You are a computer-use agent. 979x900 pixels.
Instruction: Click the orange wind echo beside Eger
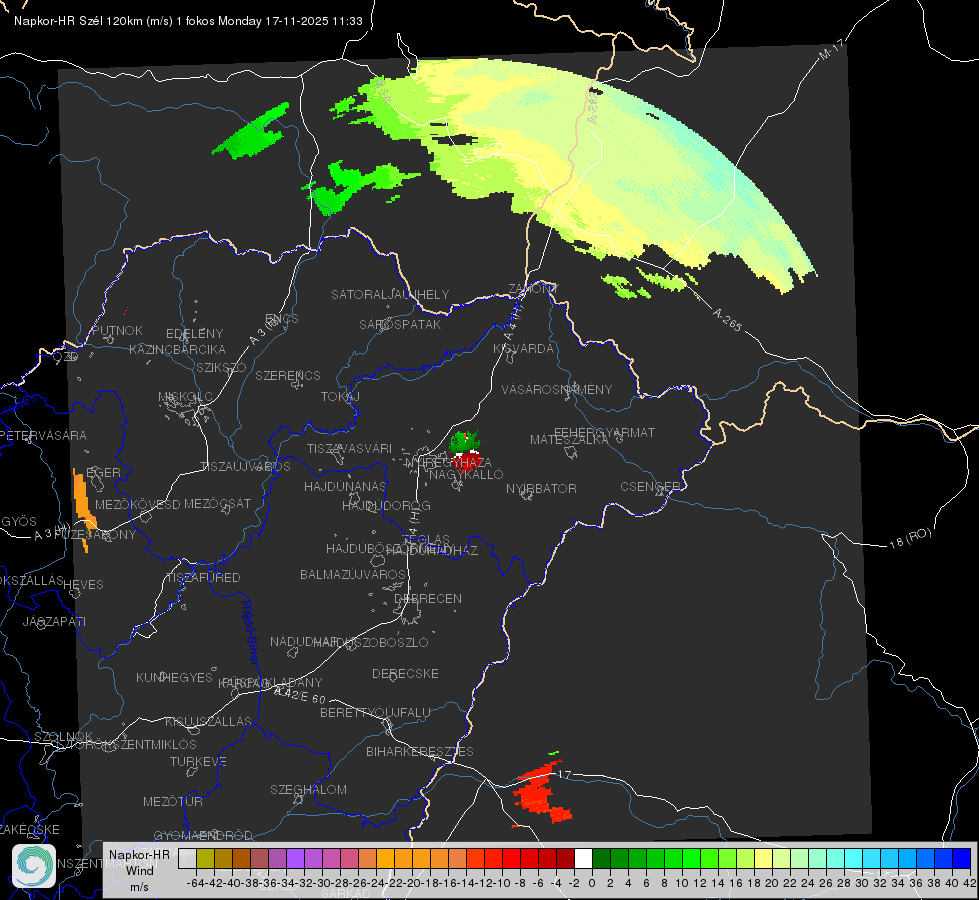click(x=83, y=508)
